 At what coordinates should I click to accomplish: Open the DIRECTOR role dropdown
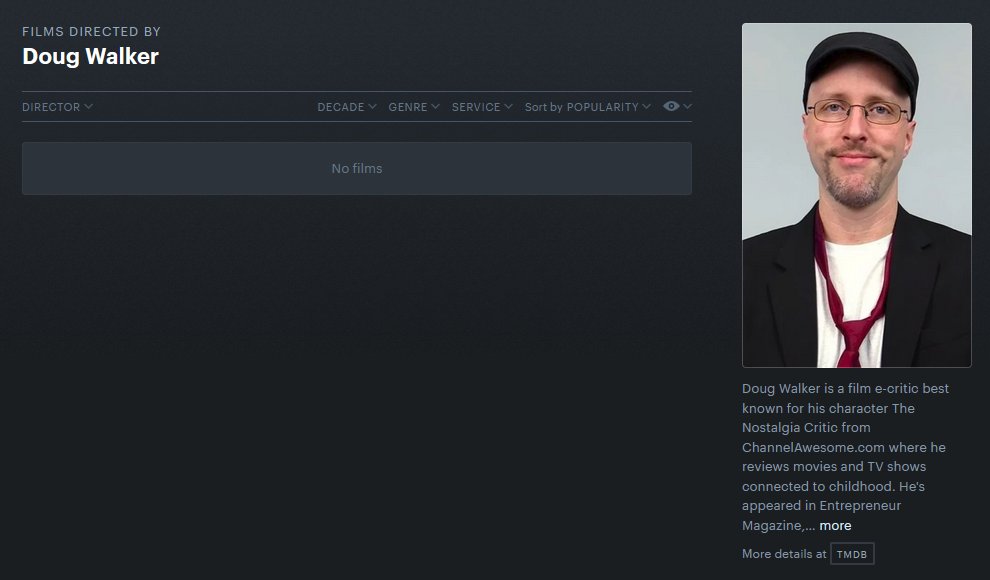(57, 107)
